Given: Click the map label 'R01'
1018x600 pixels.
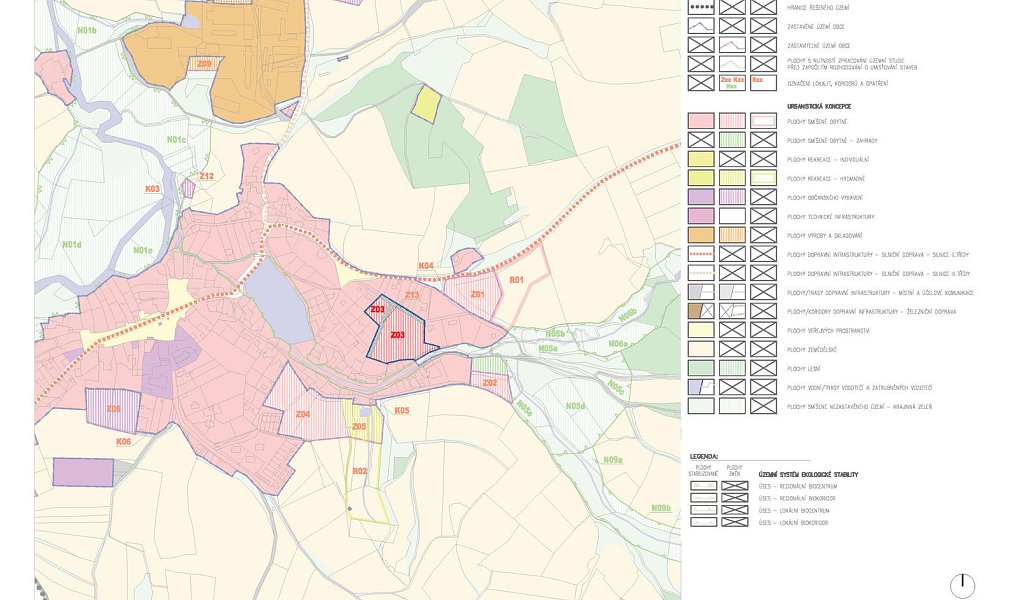Looking at the screenshot, I should click(x=516, y=280).
